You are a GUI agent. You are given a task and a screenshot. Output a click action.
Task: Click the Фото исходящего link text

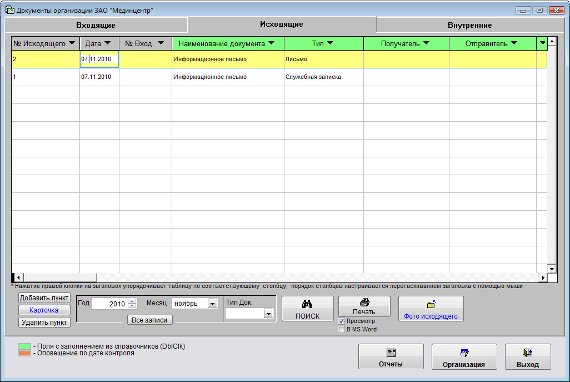point(431,316)
